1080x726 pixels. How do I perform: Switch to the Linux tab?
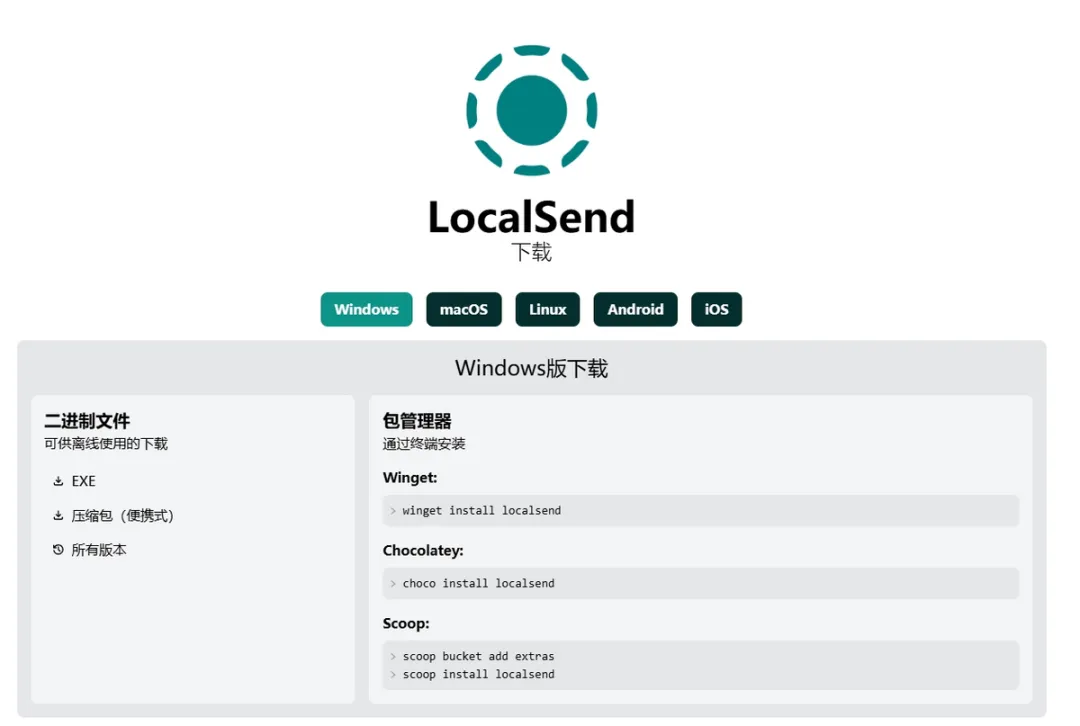click(x=548, y=309)
